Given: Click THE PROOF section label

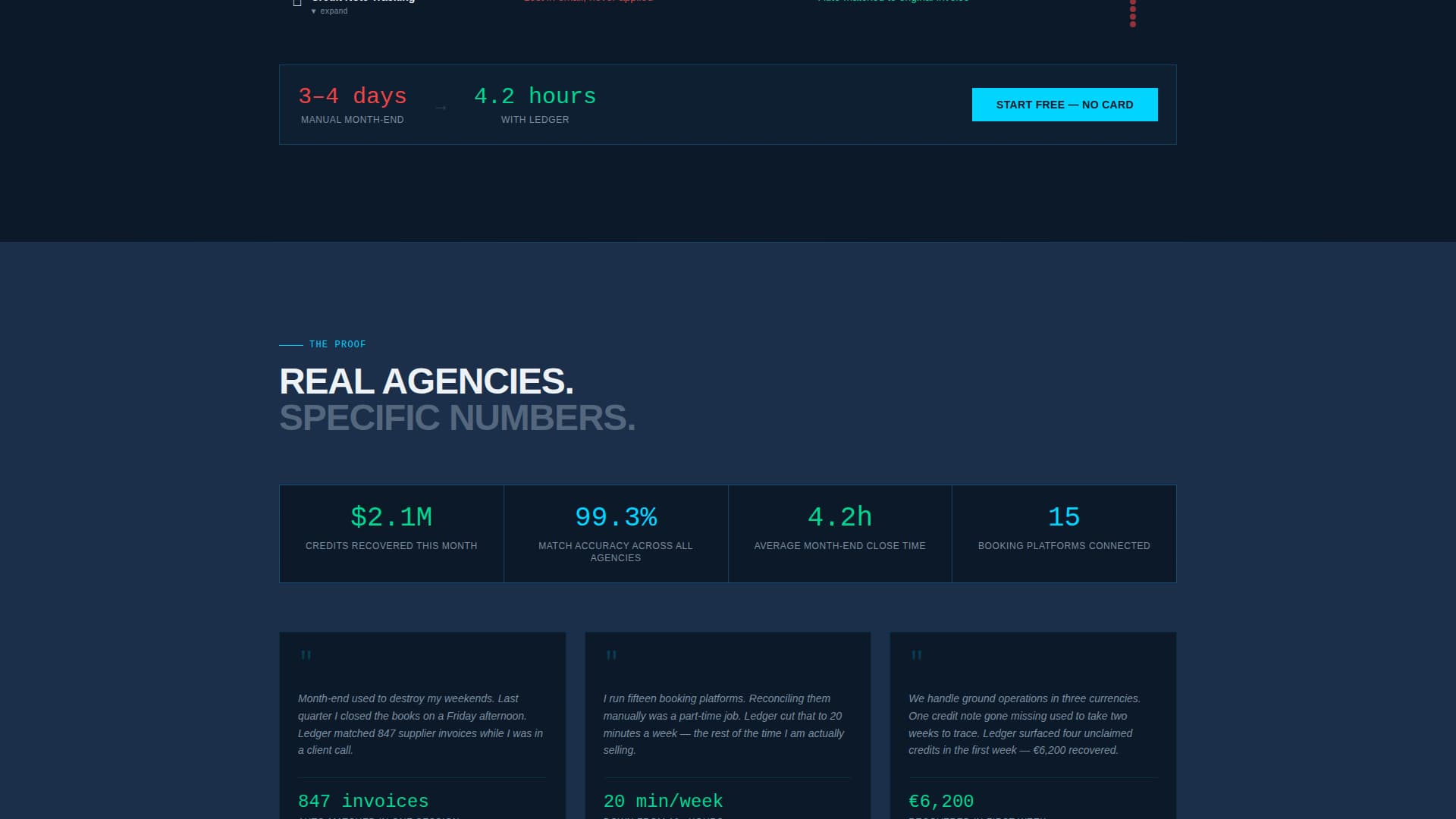Looking at the screenshot, I should (337, 344).
